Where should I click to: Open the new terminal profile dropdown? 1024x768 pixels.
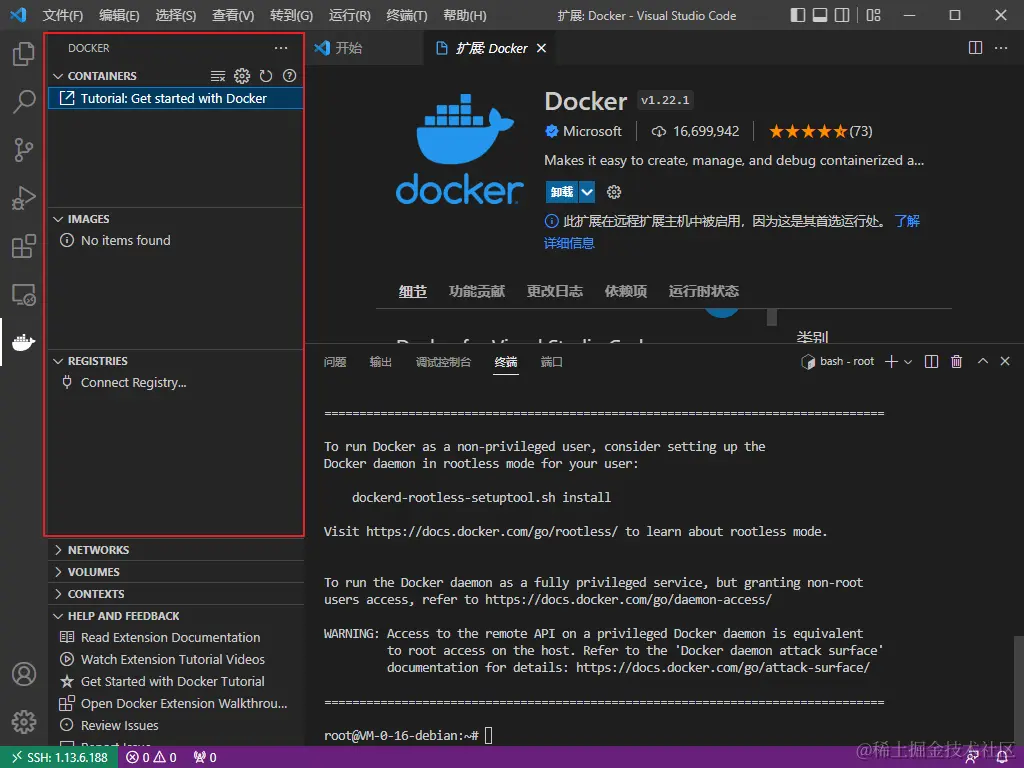(x=908, y=362)
